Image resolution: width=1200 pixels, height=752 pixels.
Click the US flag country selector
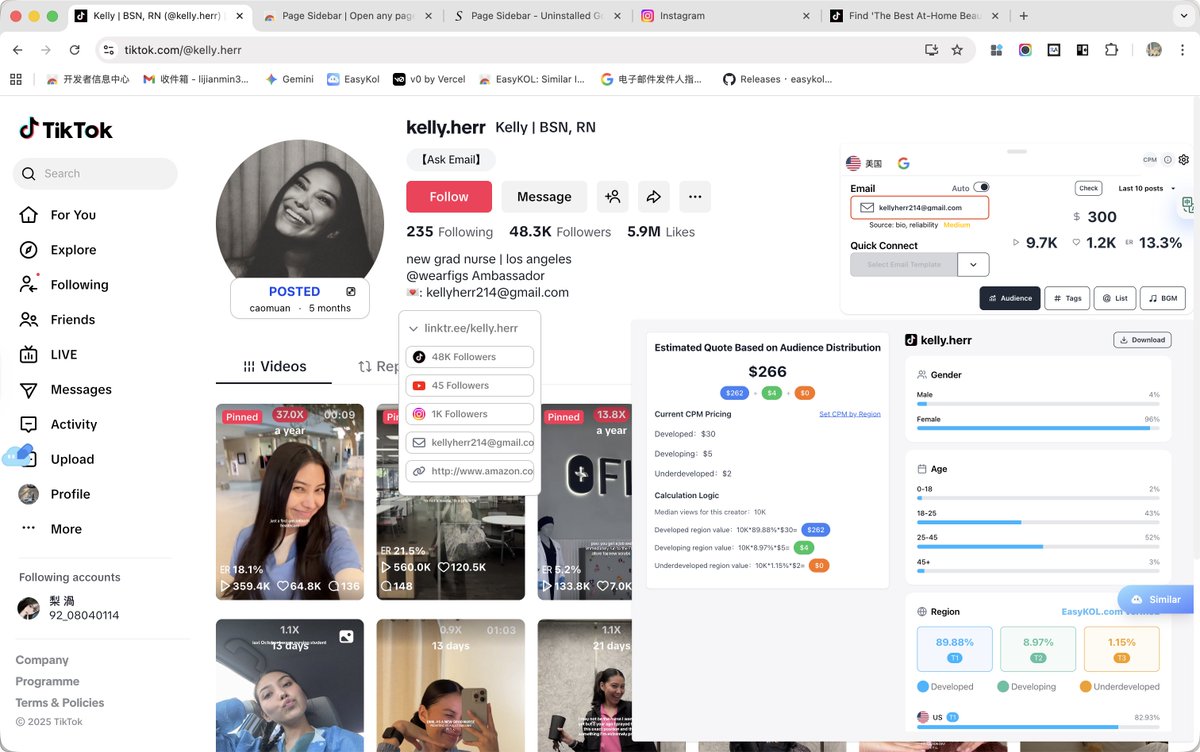click(x=864, y=163)
